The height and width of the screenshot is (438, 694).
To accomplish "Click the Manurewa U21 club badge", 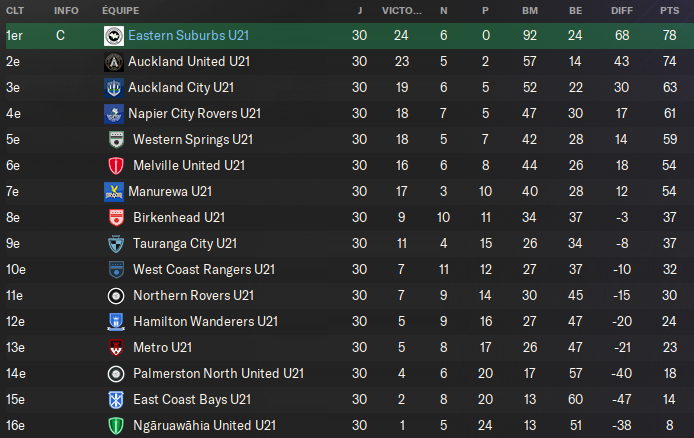I will click(114, 192).
